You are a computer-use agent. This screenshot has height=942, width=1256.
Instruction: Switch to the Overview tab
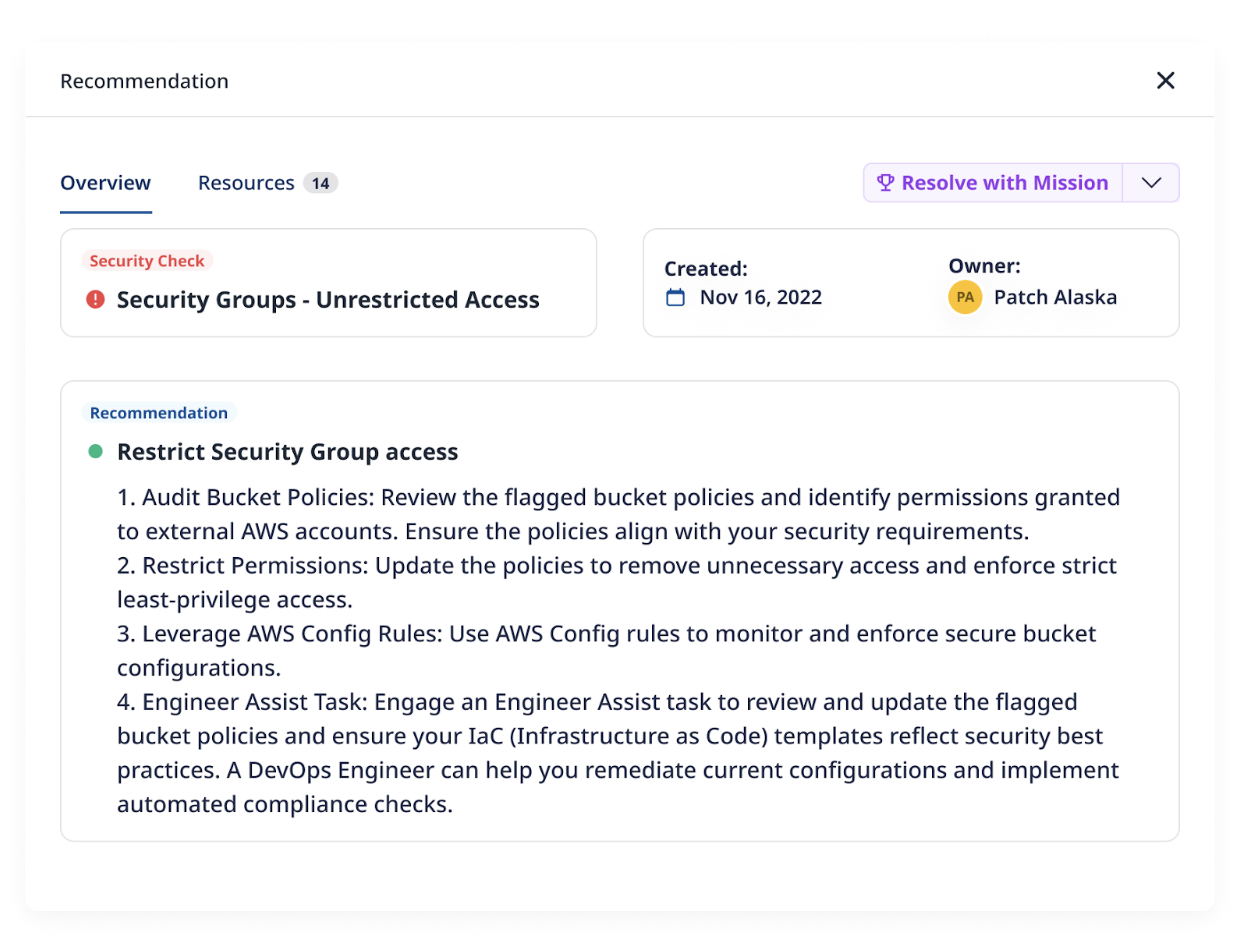pos(105,183)
